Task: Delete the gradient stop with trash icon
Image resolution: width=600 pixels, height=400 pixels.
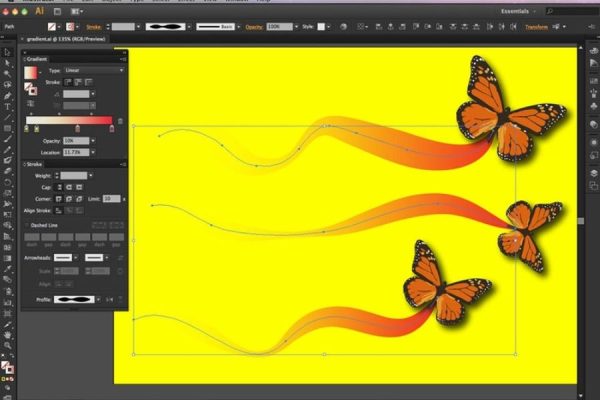Action: coord(122,121)
